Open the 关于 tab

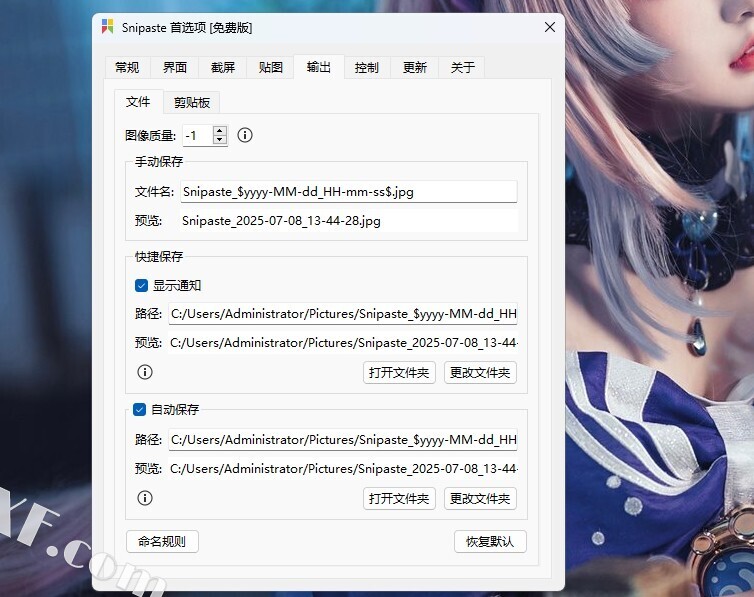(x=463, y=67)
